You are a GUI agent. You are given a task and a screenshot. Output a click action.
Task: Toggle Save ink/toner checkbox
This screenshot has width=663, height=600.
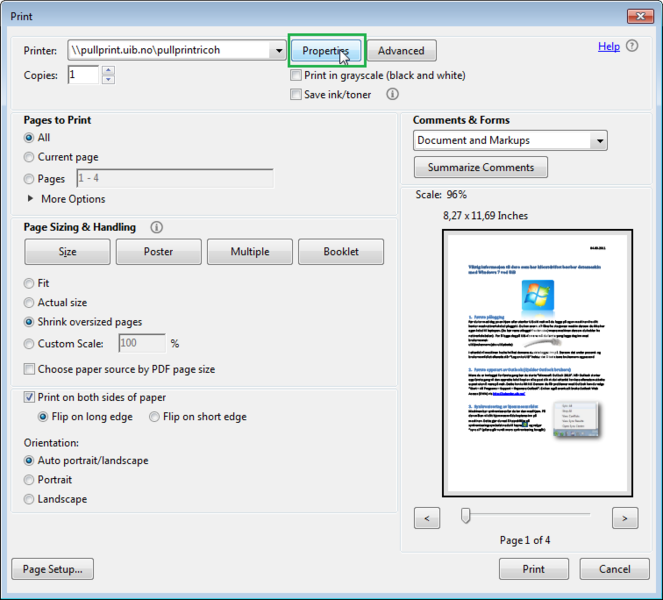tap(296, 94)
